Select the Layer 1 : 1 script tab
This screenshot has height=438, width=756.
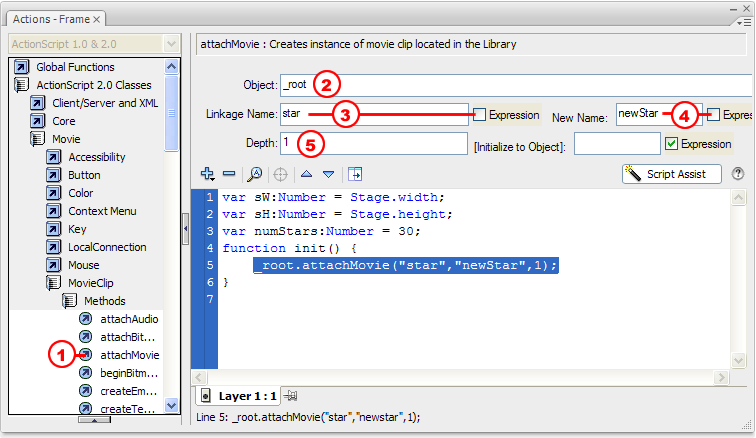pyautogui.click(x=240, y=396)
